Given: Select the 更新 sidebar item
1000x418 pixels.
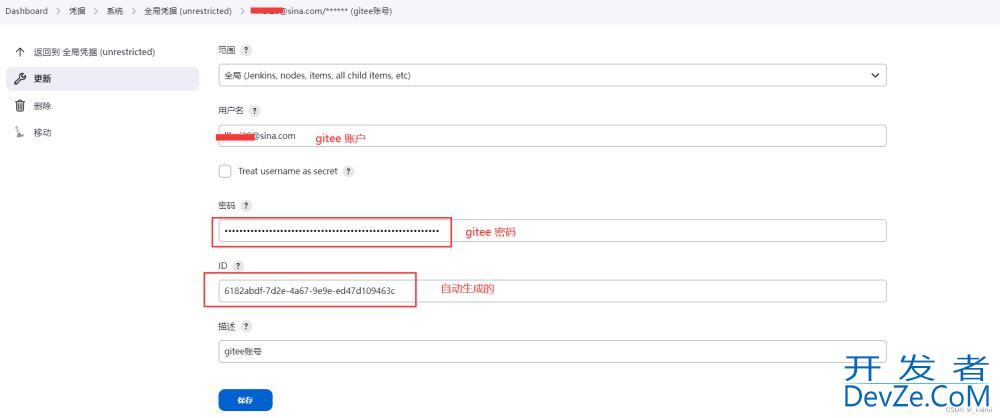Looking at the screenshot, I should tap(102, 79).
